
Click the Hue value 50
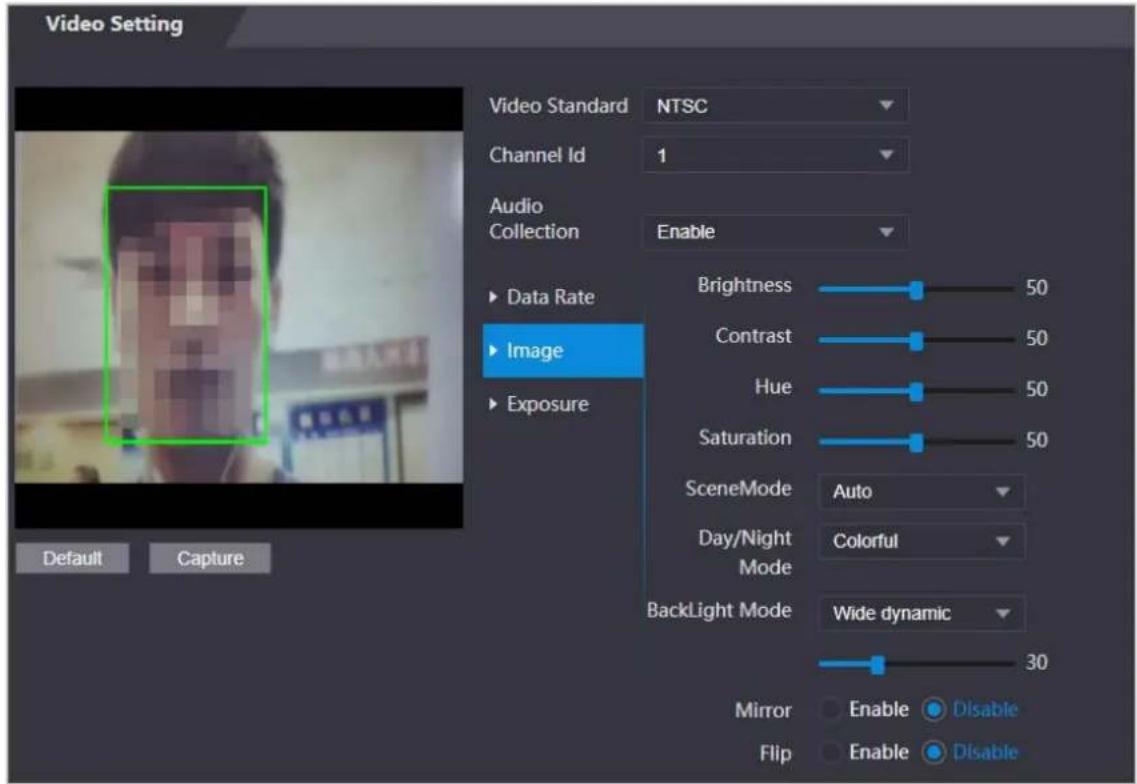point(1037,389)
